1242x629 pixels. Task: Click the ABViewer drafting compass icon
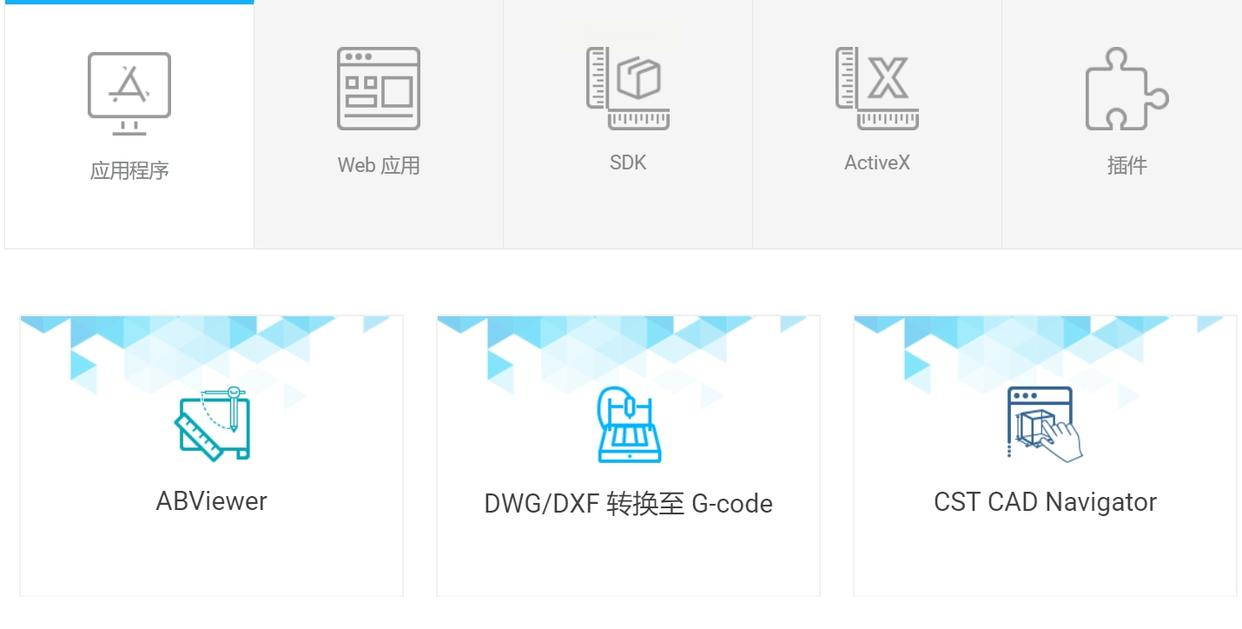coord(212,424)
